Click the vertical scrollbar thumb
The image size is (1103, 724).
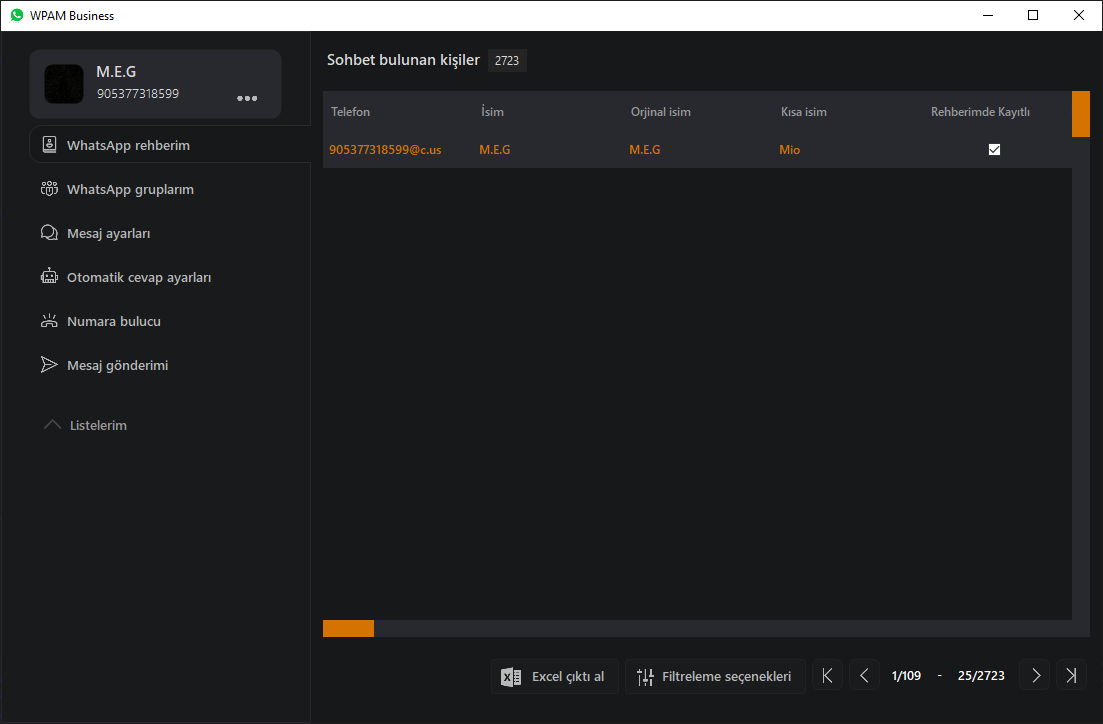(1080, 114)
